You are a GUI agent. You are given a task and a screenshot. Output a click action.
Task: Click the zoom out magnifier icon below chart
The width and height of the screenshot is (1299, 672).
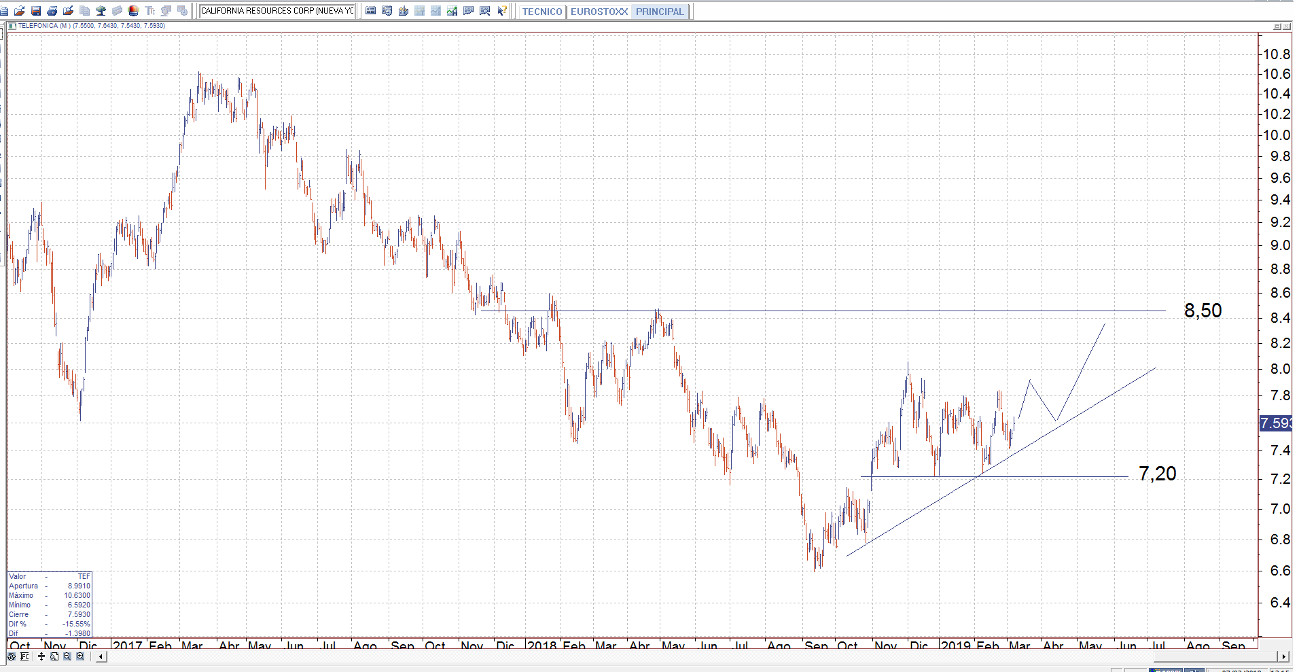tap(67, 658)
